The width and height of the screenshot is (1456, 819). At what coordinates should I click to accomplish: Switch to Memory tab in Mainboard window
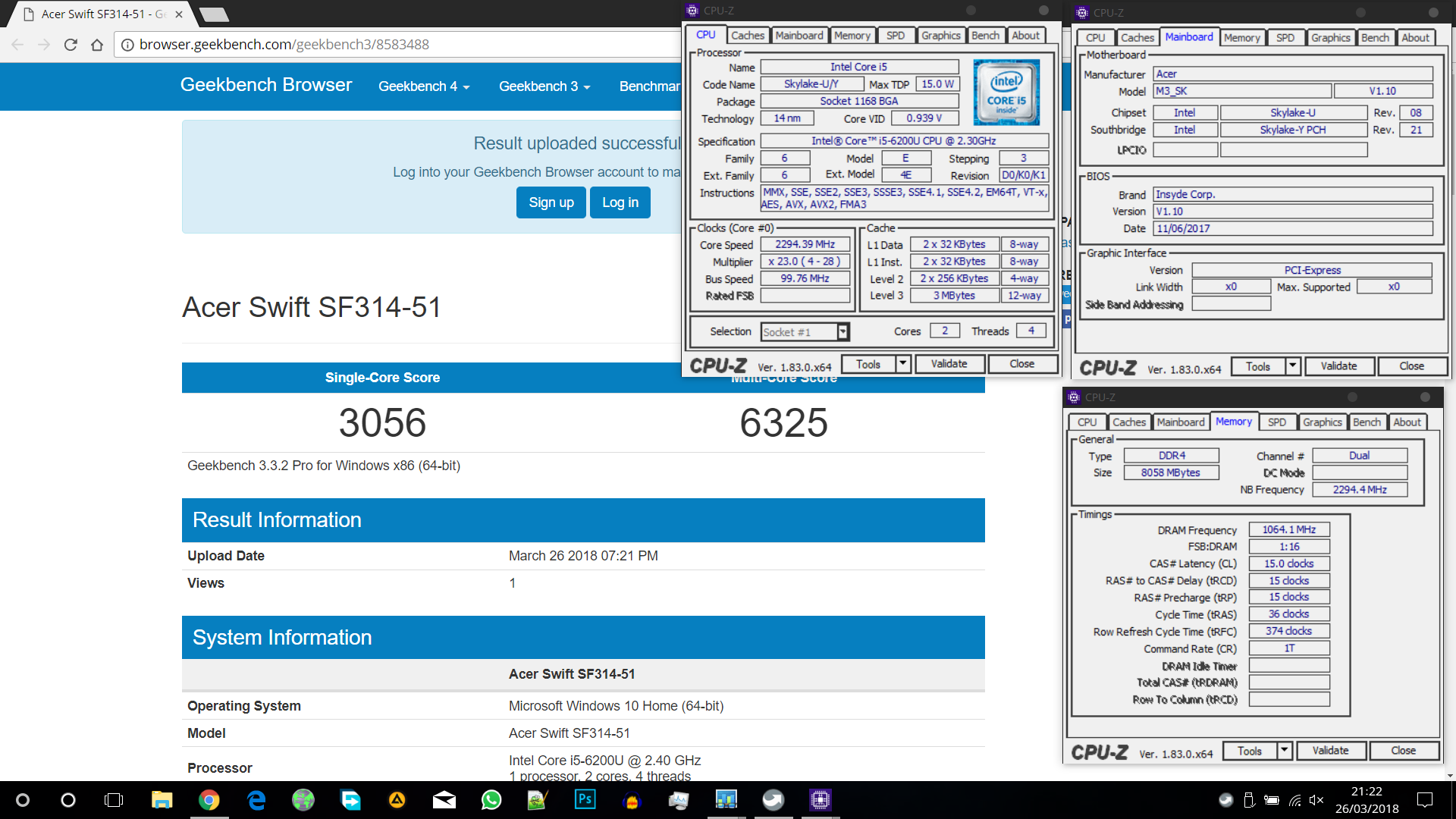click(x=1241, y=38)
